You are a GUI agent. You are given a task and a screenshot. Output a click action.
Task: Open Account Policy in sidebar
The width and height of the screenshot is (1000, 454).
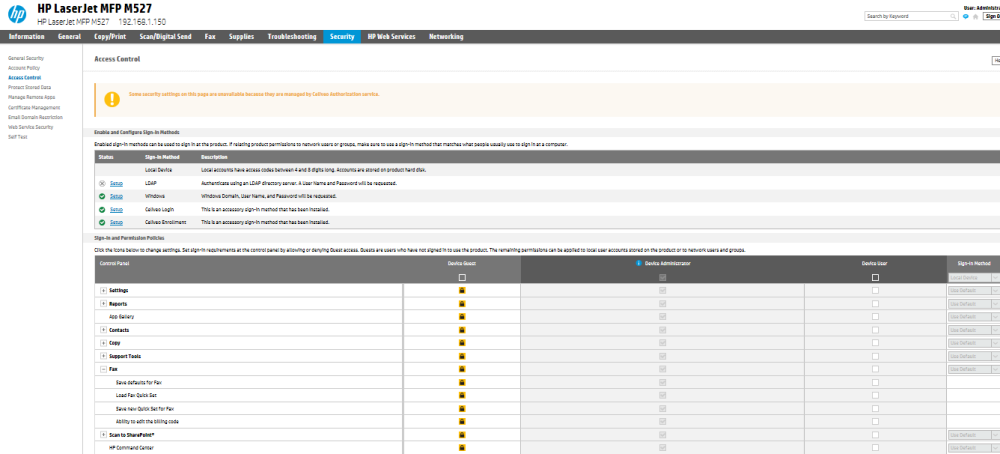pyautogui.click(x=24, y=68)
